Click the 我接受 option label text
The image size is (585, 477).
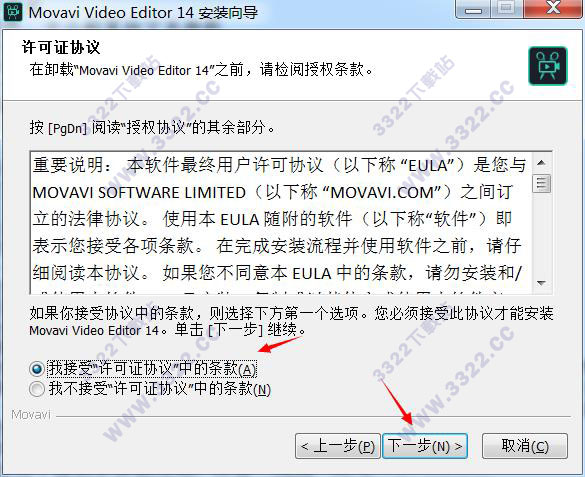click(x=152, y=369)
